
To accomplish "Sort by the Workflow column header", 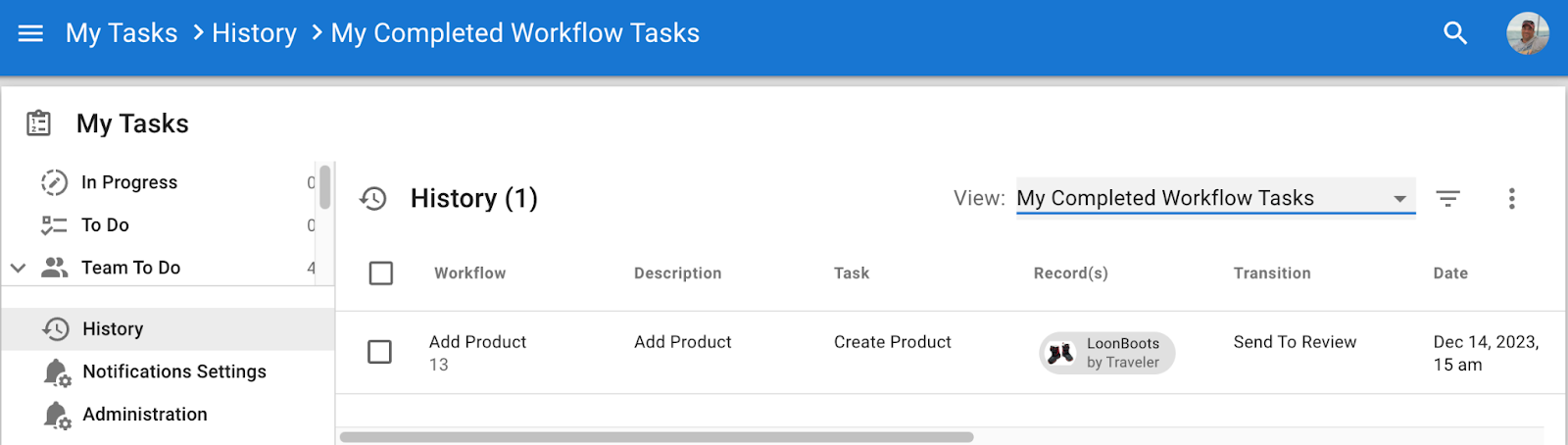I will point(470,273).
